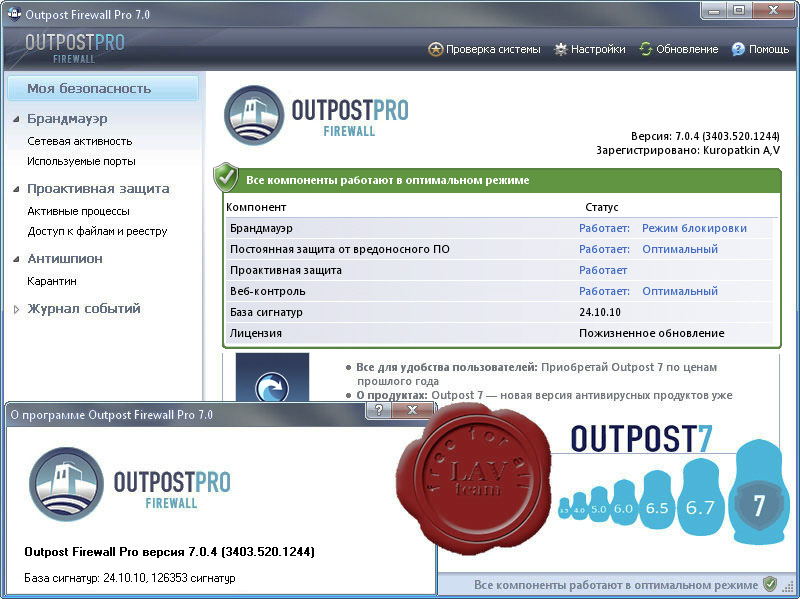Click Оптимальный link in the Веб-контроль row
This screenshot has width=800, height=599.
pos(680,291)
